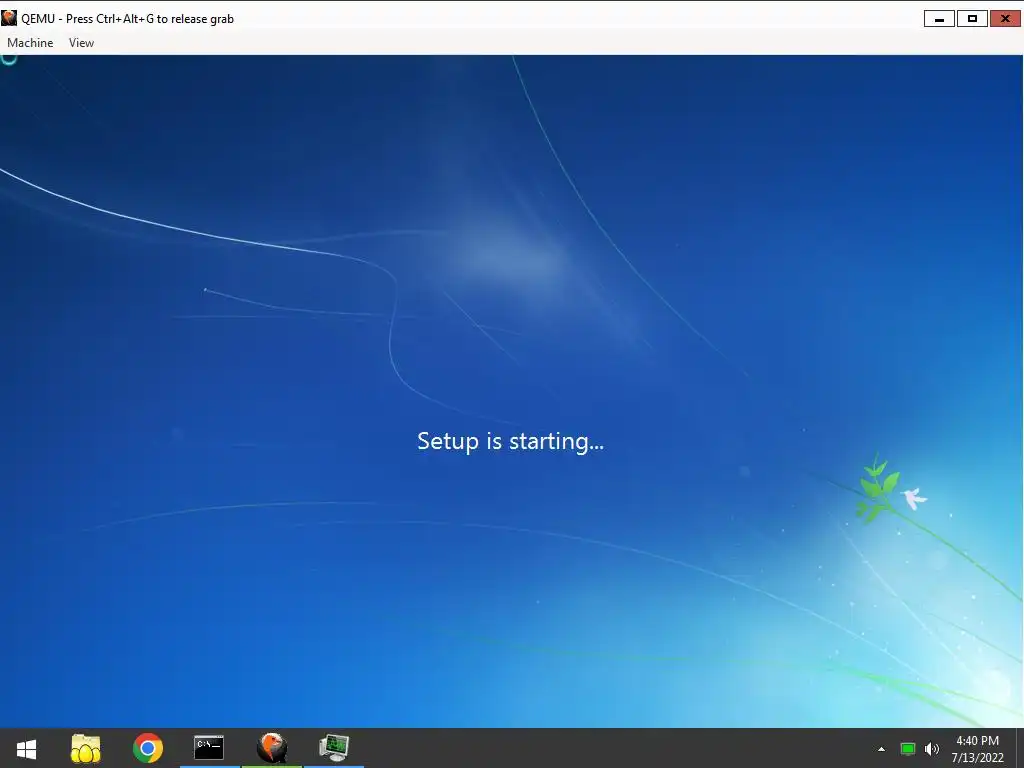The image size is (1024, 768).
Task: Open the volume control speaker icon
Action: [x=932, y=749]
